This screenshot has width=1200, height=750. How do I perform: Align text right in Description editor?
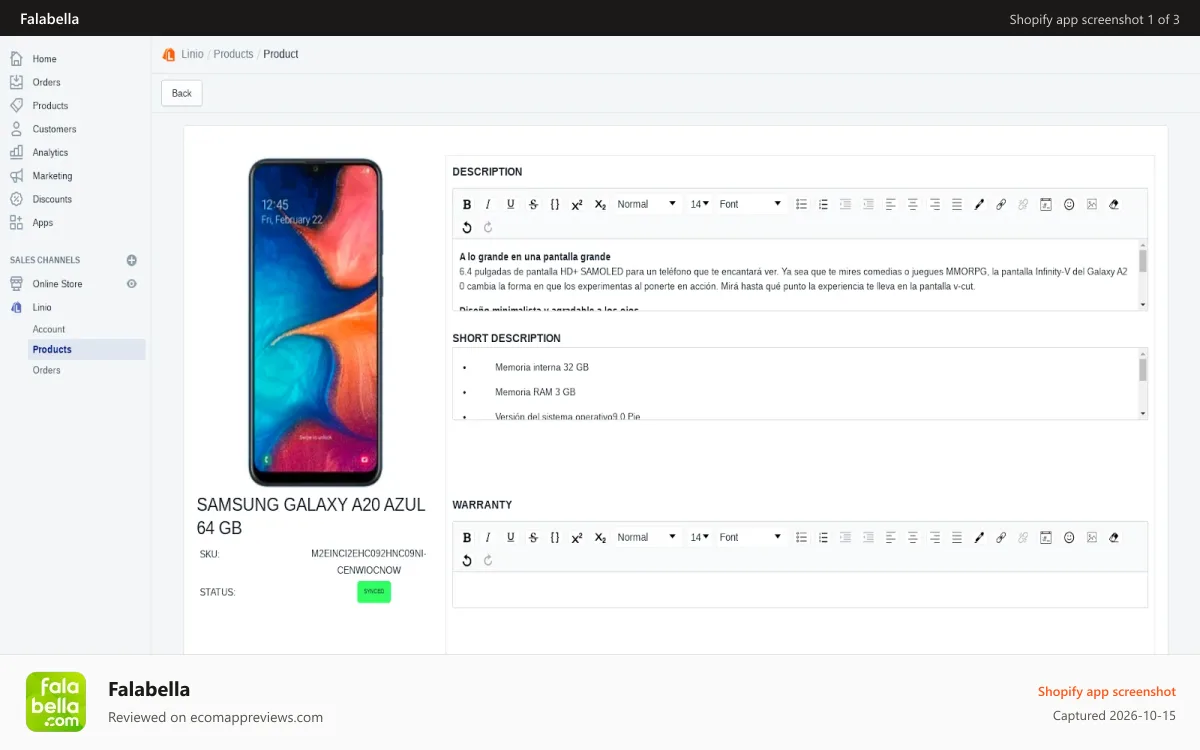click(x=935, y=204)
